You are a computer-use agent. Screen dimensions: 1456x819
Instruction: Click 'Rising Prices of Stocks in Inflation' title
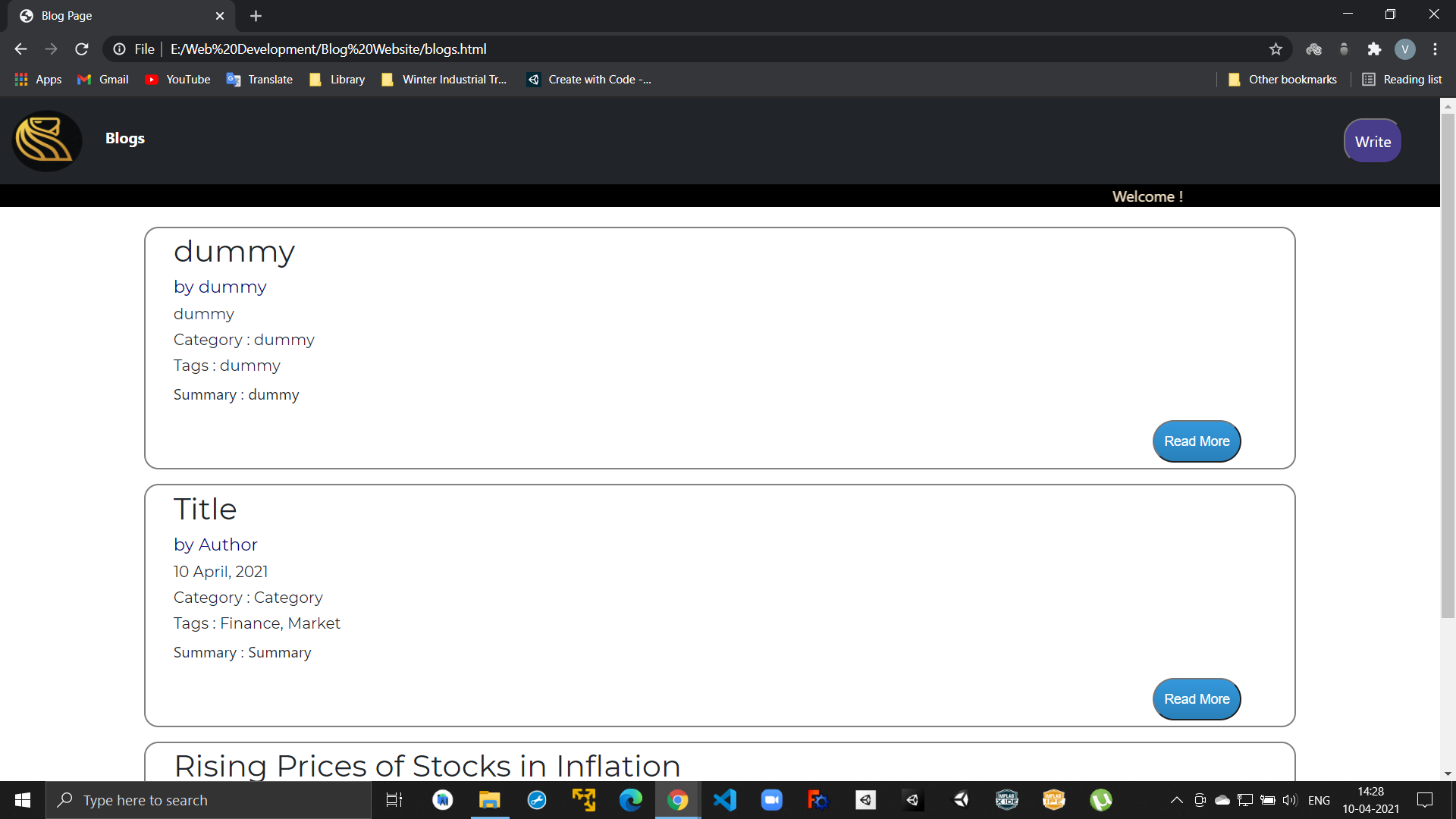pyautogui.click(x=427, y=766)
